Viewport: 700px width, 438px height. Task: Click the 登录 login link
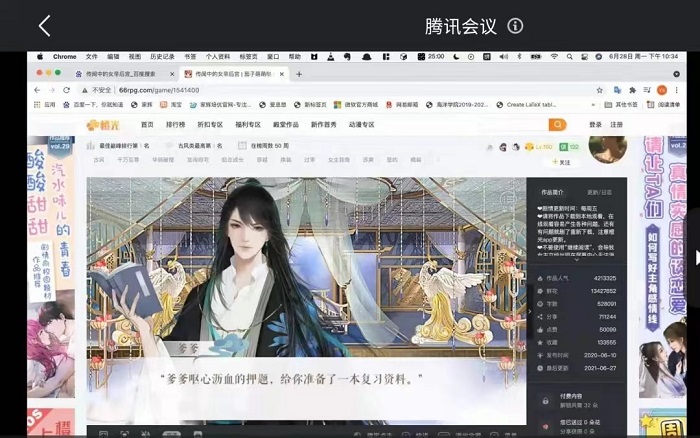point(595,125)
